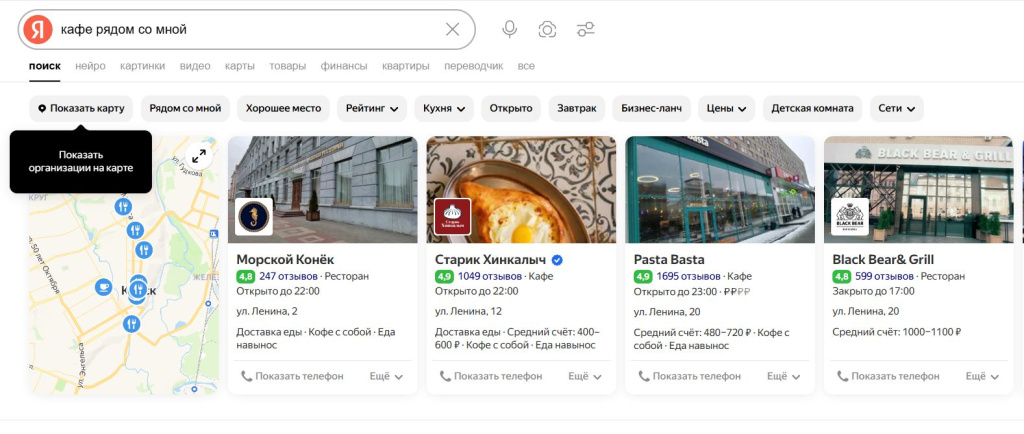Screen dimensions: 1024x434
Task: Switch to the видео tab
Action: [x=195, y=66]
